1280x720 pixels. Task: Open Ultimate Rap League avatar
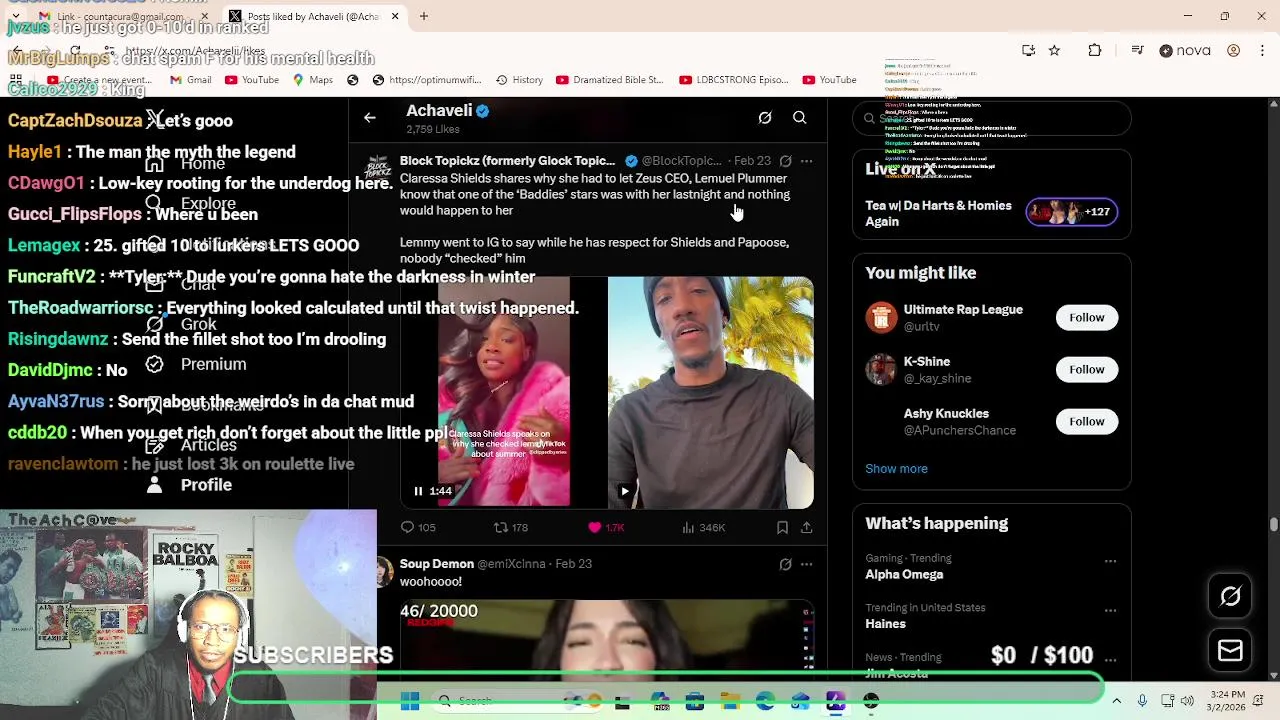tap(881, 318)
